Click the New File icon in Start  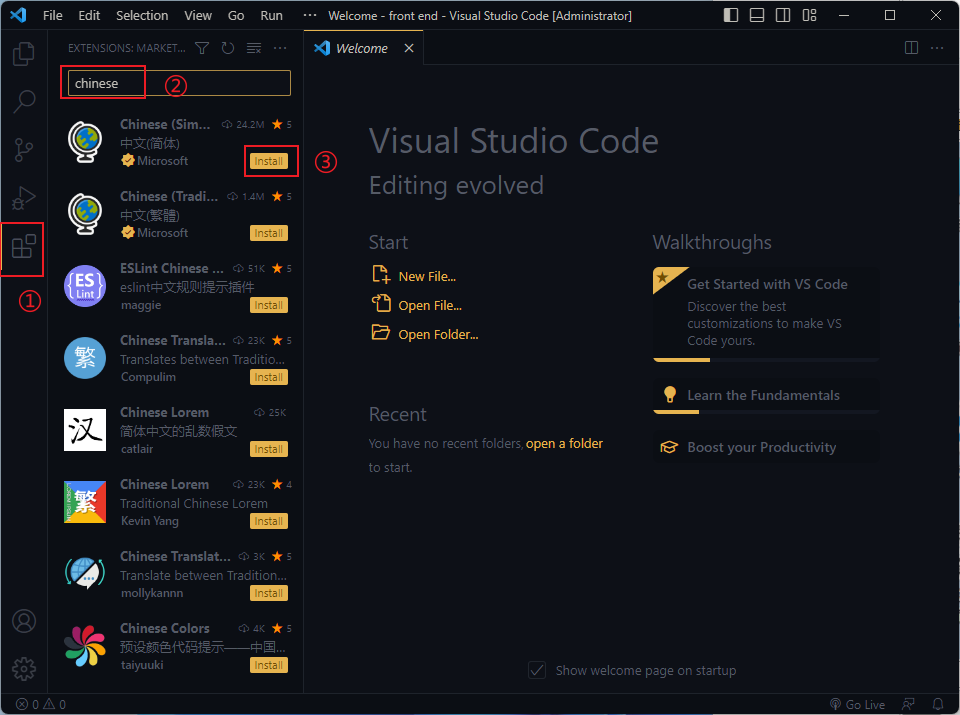[x=381, y=274]
